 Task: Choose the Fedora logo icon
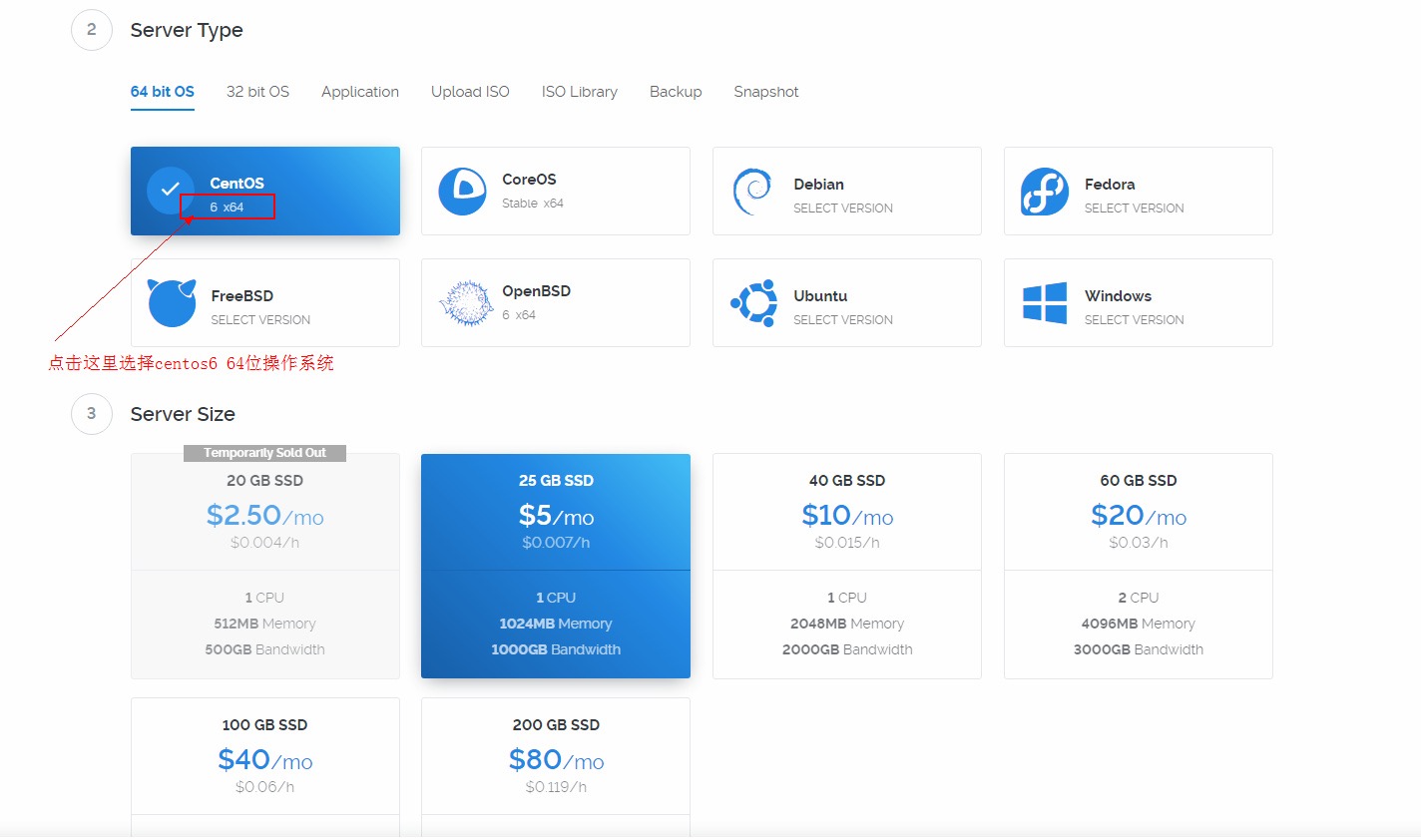(x=1044, y=192)
